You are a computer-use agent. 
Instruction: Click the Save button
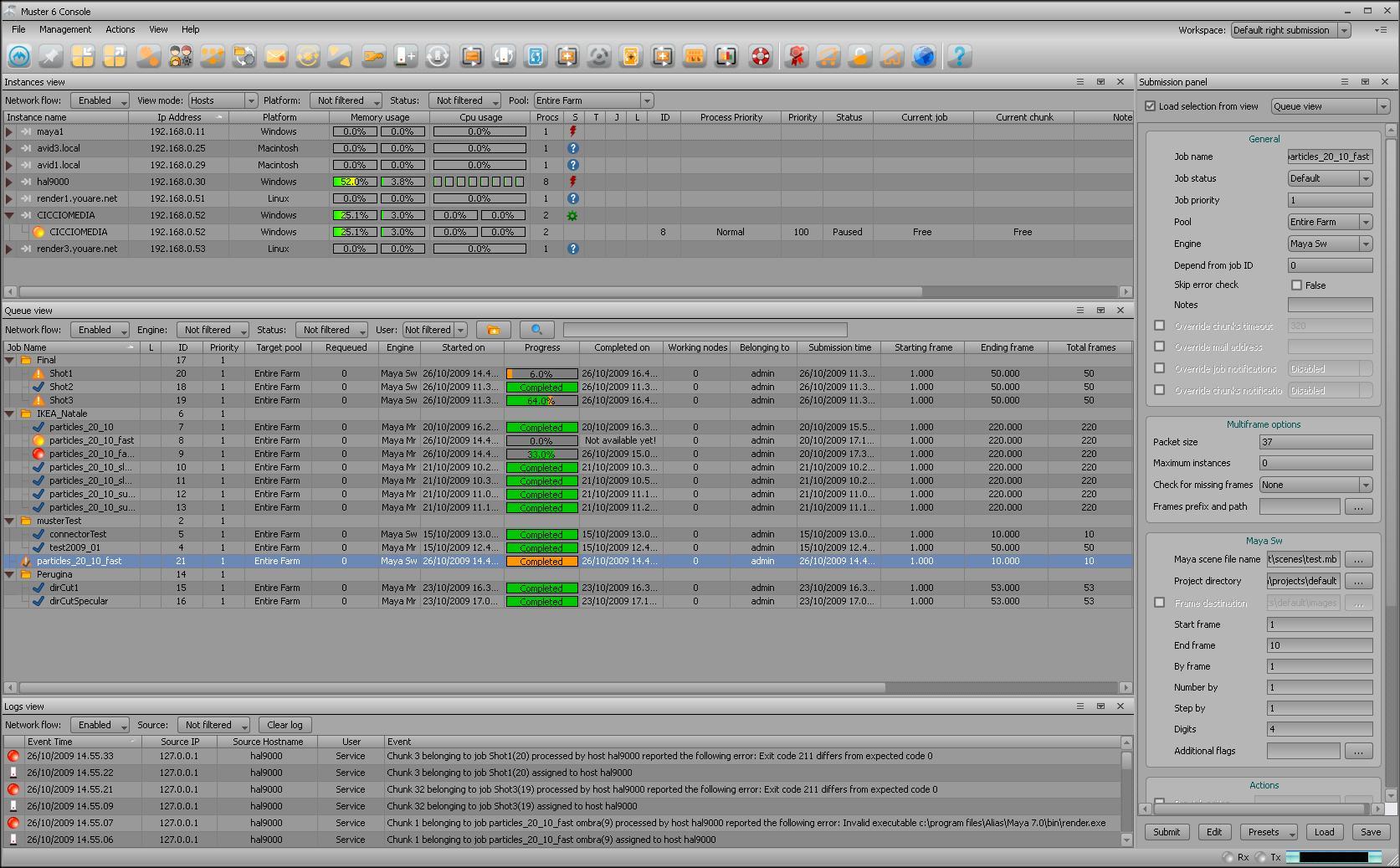point(1371,832)
